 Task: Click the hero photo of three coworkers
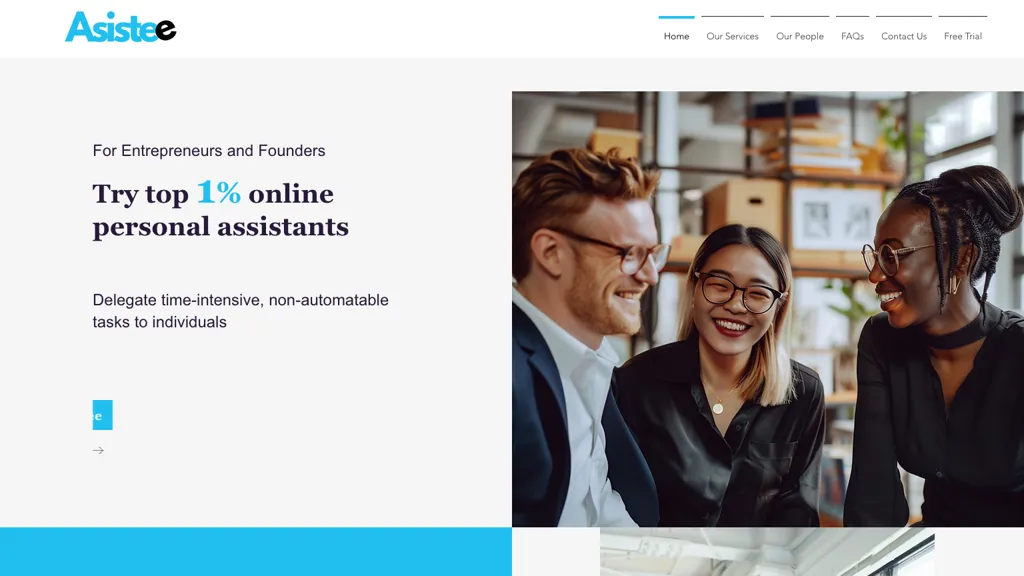pyautogui.click(x=767, y=309)
